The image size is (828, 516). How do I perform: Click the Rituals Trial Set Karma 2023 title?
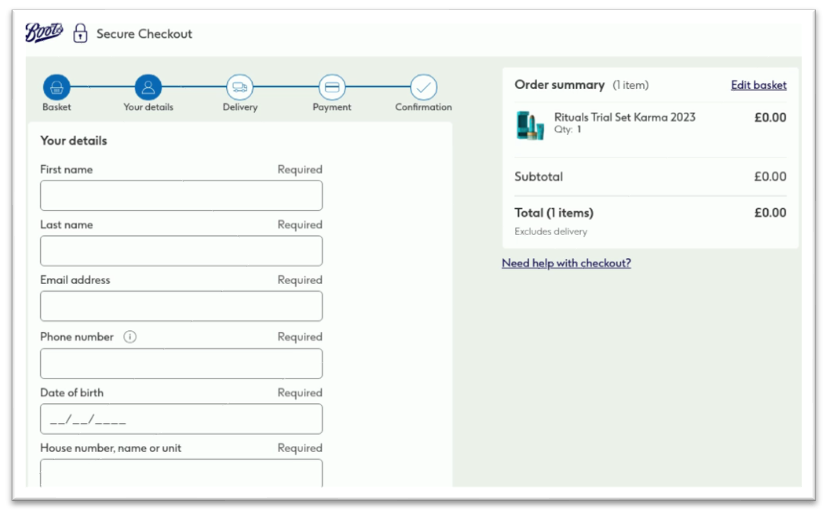[x=624, y=117]
